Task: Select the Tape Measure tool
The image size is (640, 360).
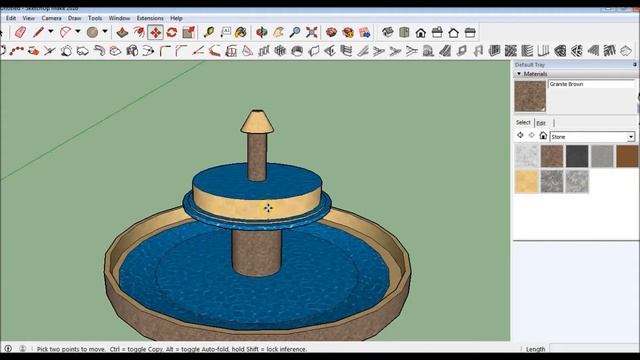Action: 209,32
